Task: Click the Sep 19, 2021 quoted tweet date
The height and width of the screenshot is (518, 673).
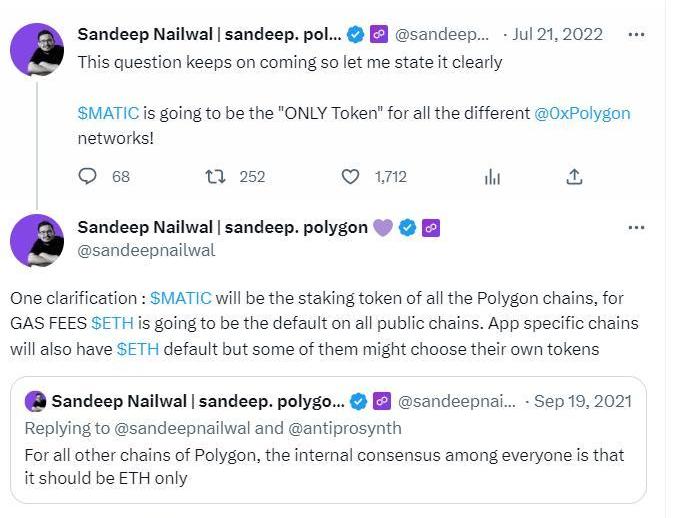Action: (x=583, y=401)
